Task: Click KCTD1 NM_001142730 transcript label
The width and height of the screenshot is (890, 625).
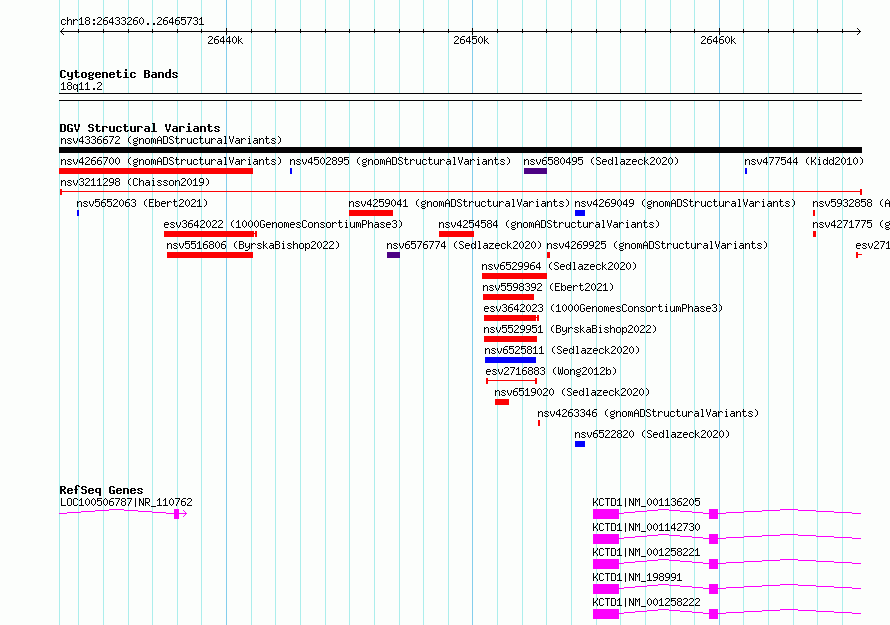Action: (x=646, y=527)
